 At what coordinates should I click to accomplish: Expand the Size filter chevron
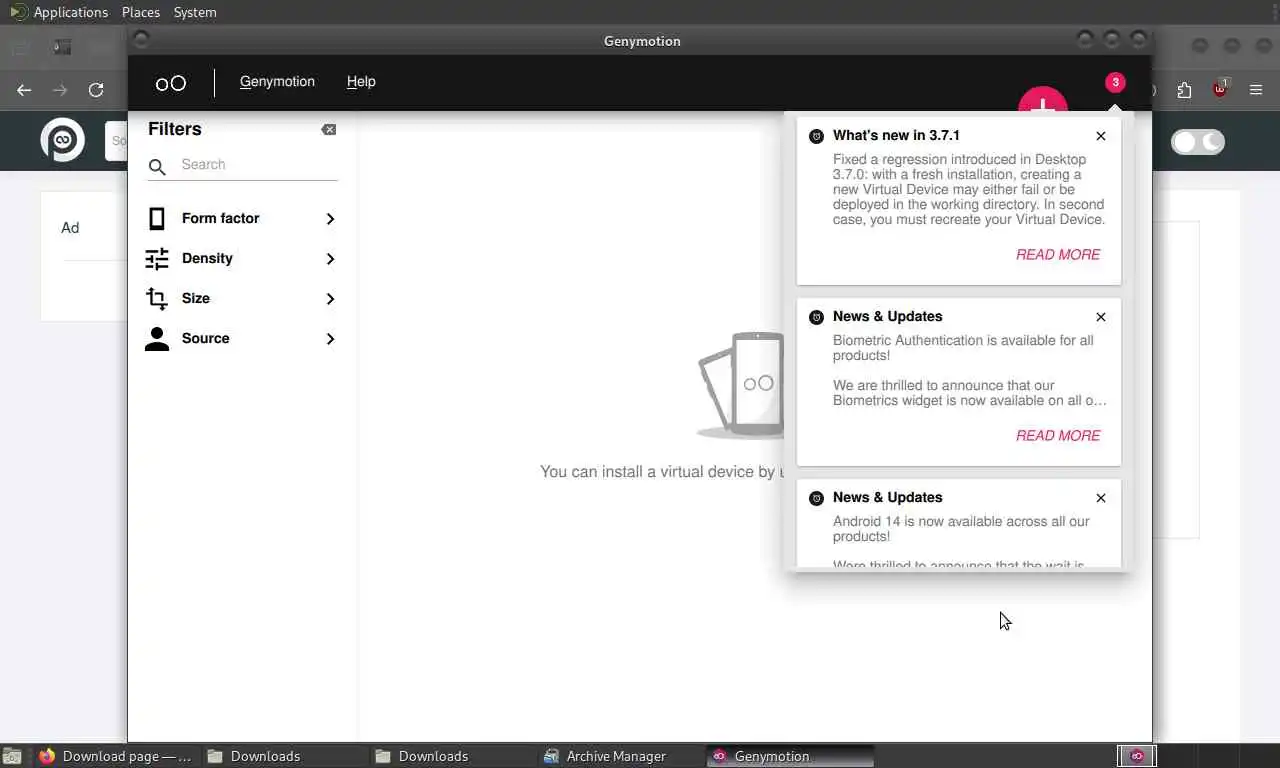330,299
